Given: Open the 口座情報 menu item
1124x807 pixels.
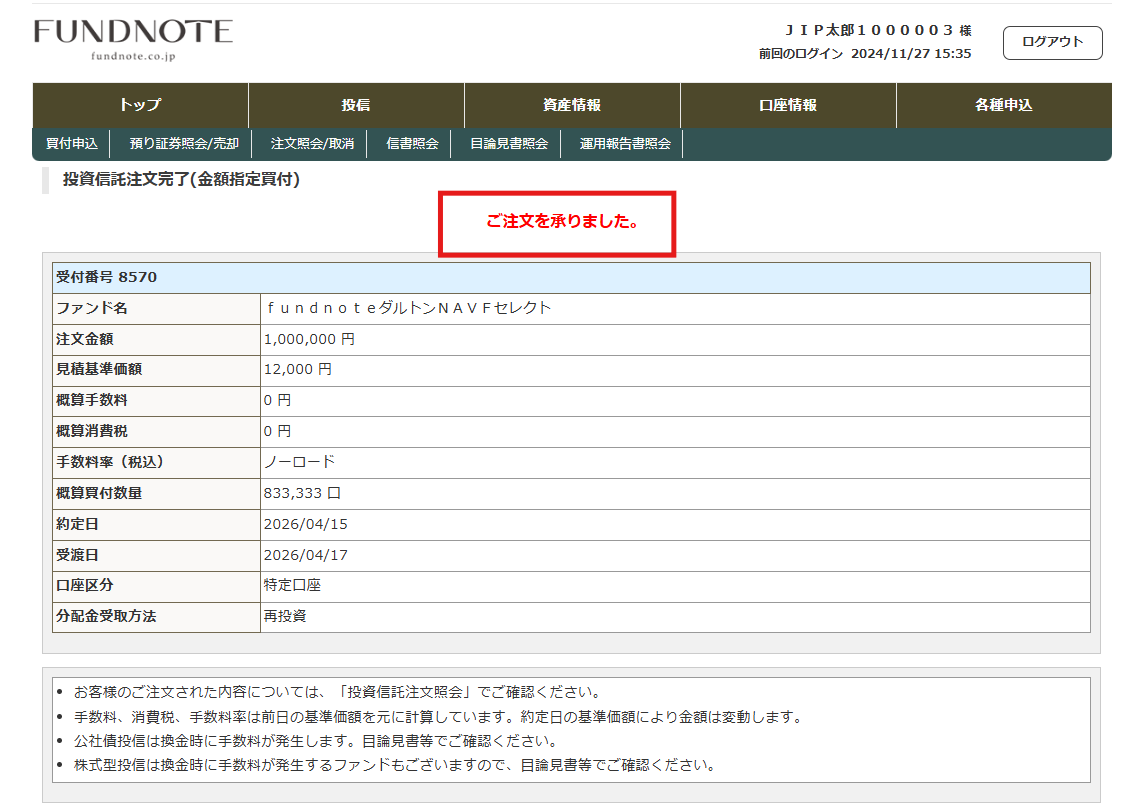Looking at the screenshot, I should [788, 105].
